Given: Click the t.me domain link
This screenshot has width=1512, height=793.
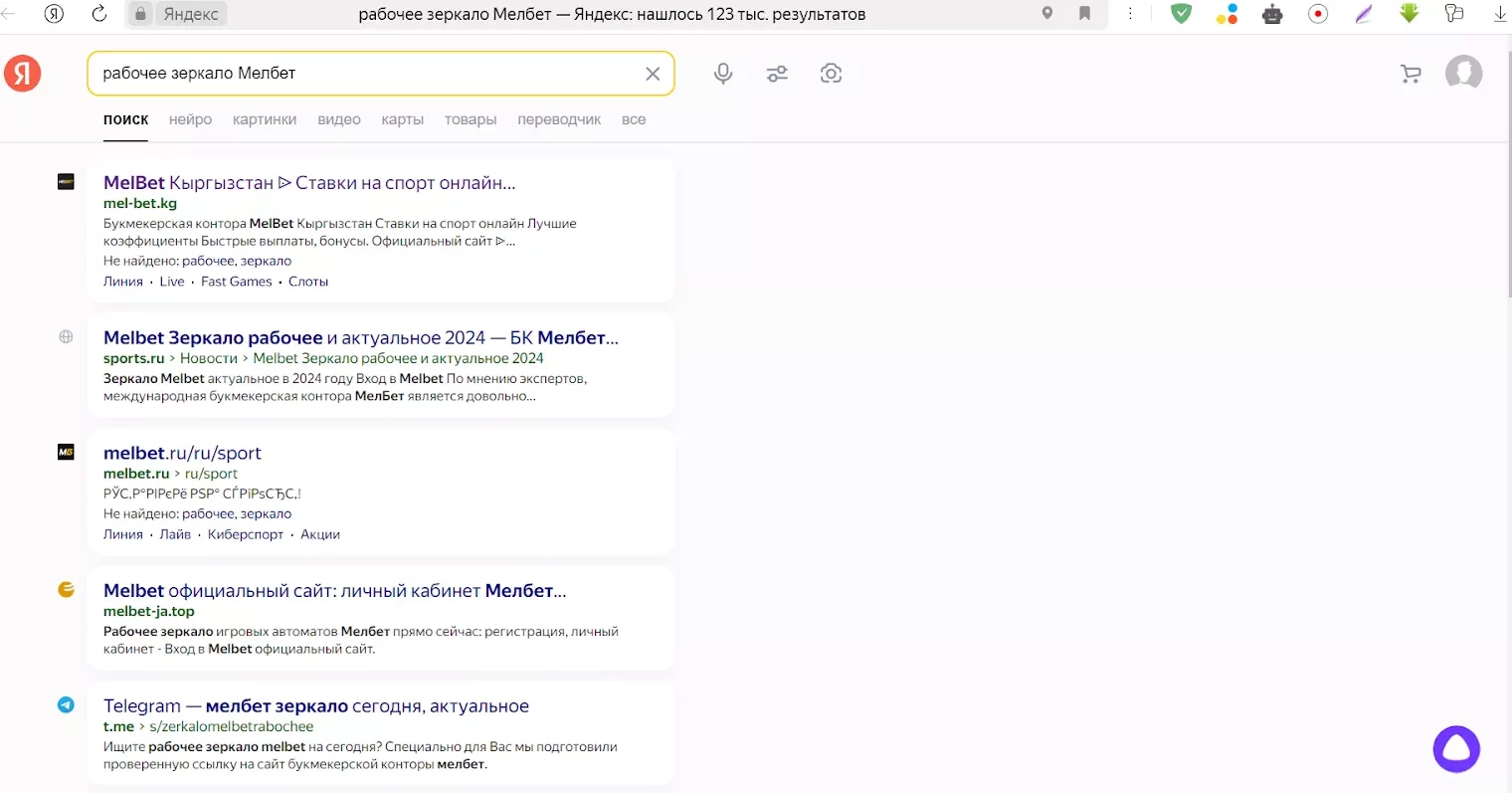Looking at the screenshot, I should (118, 726).
